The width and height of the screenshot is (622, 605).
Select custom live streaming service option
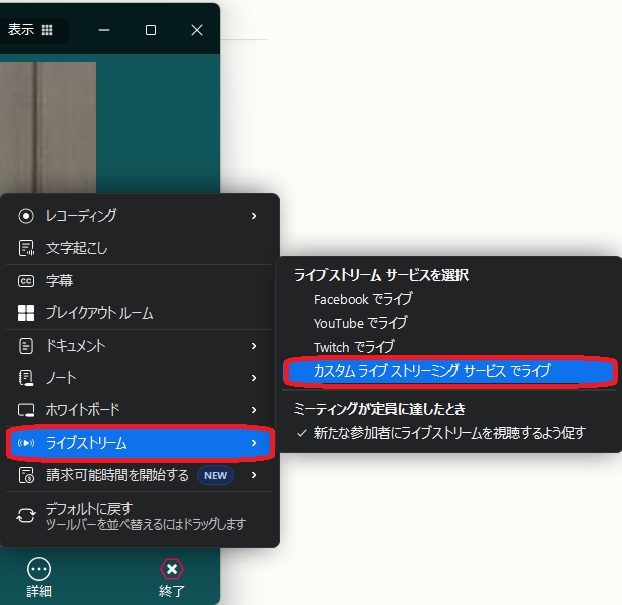pos(432,371)
